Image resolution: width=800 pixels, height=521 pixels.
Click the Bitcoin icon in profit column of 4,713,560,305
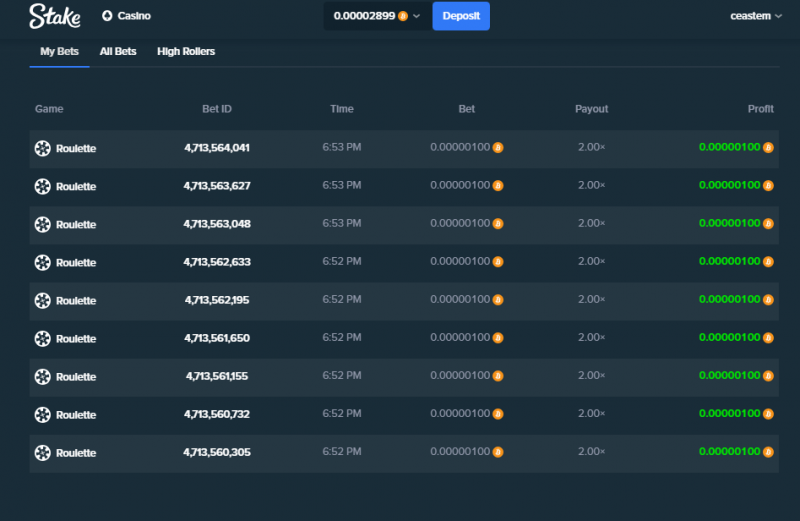click(x=768, y=452)
